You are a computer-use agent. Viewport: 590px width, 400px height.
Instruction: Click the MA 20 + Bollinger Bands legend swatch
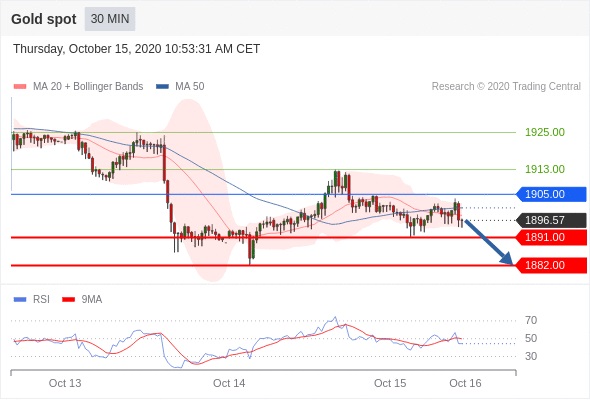[20, 87]
